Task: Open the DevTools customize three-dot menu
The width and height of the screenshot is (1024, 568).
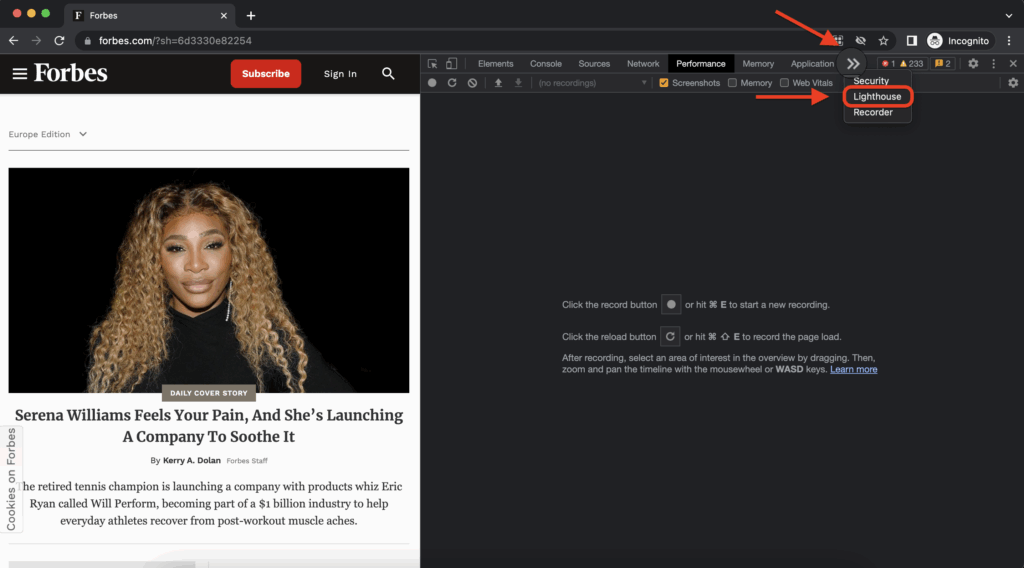Action: click(994, 64)
